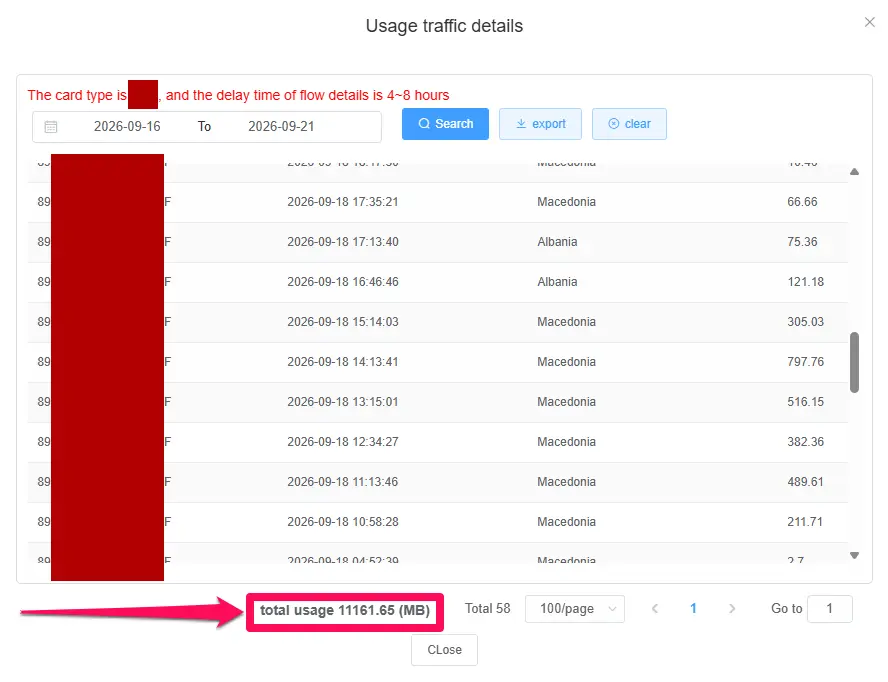Click Albania in the 17:13:40 row

coord(557,242)
